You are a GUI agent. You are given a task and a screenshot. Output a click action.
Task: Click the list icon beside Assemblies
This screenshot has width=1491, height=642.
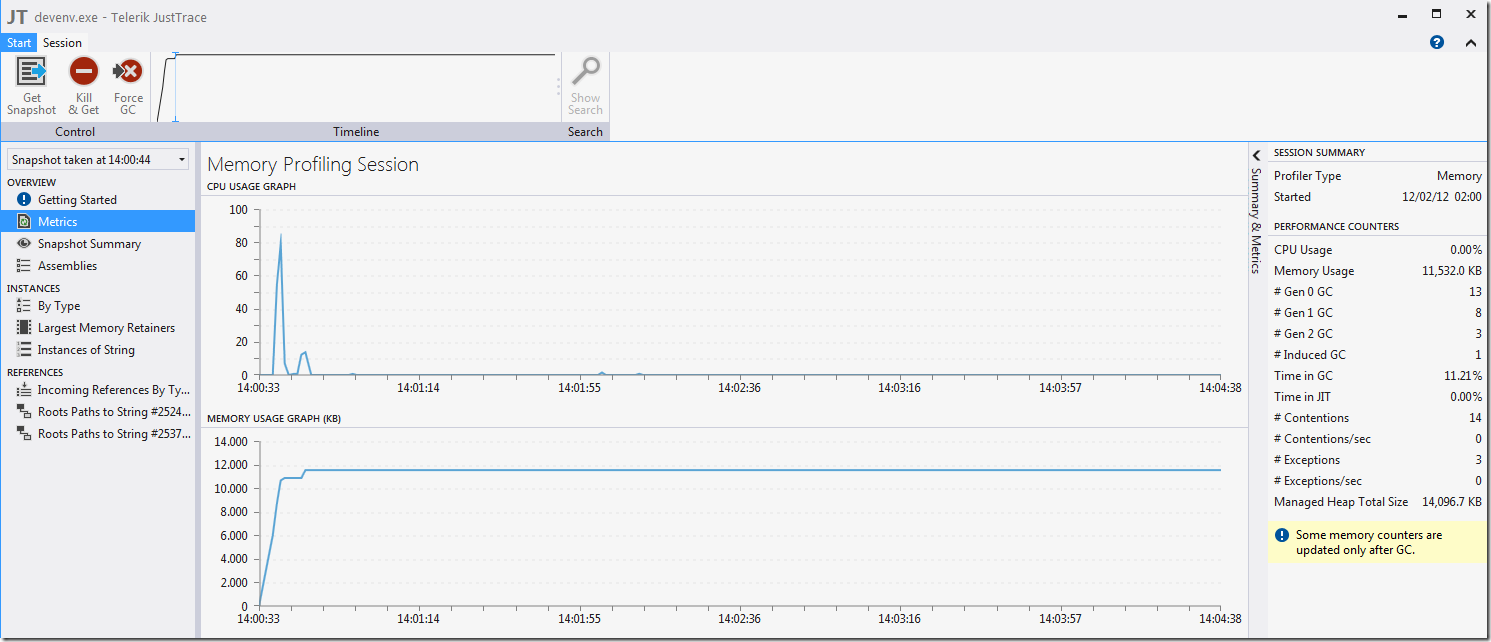point(24,266)
